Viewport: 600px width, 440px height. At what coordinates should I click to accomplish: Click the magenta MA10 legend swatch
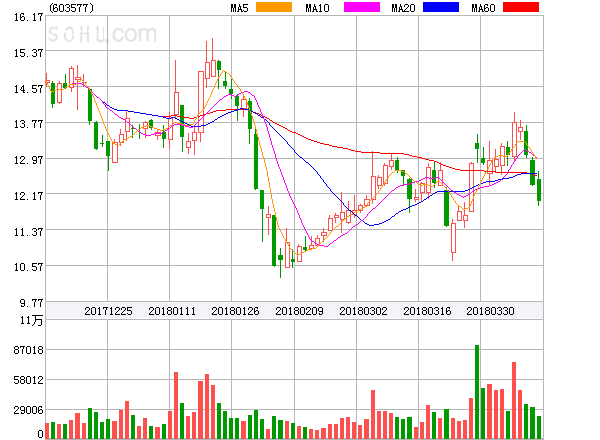[x=362, y=7]
